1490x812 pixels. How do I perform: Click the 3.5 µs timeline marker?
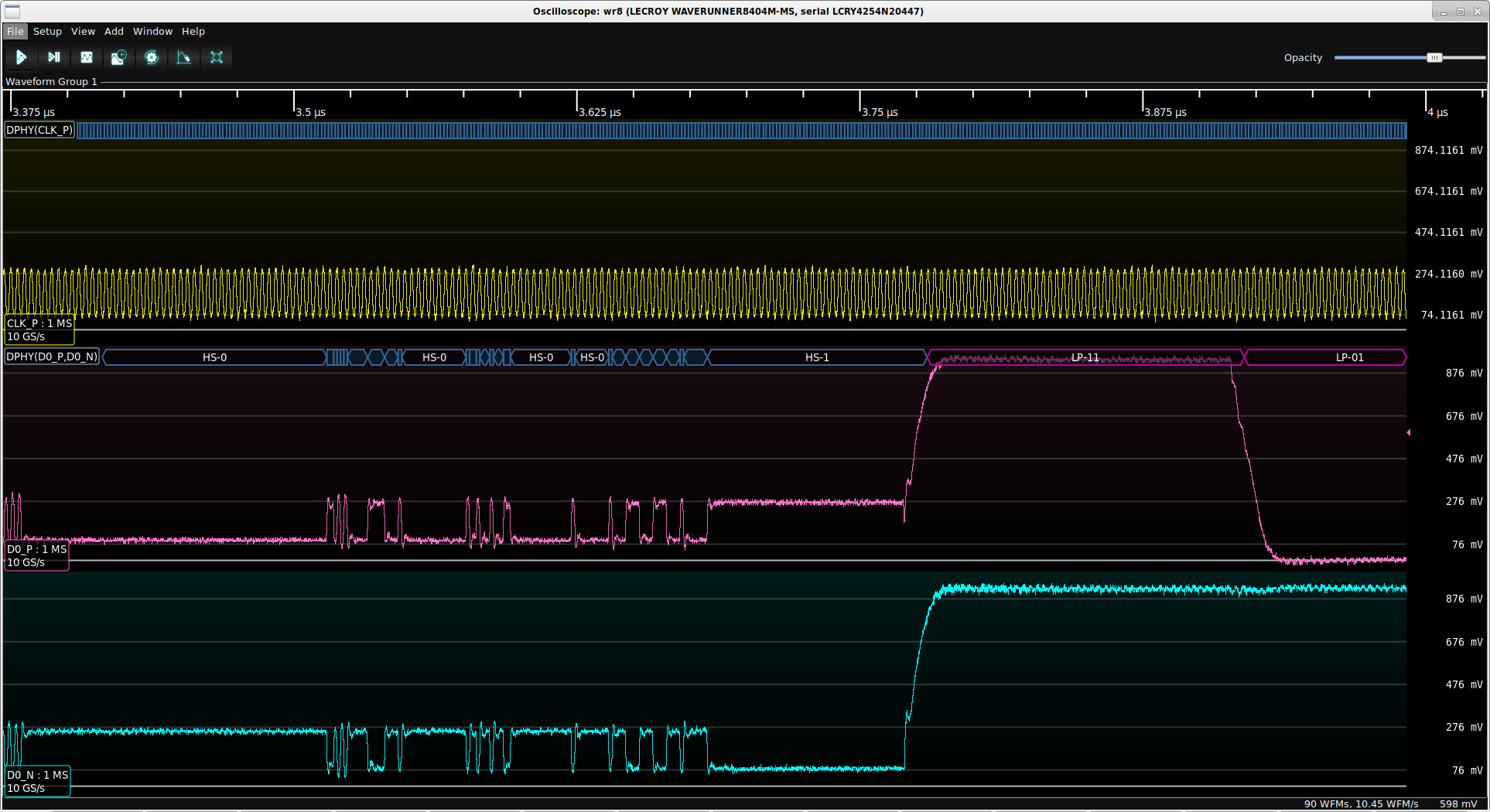pyautogui.click(x=310, y=112)
